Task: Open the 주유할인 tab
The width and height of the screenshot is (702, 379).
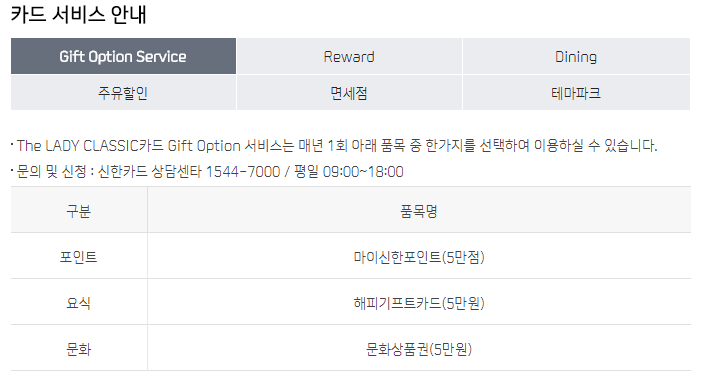Action: pos(123,93)
